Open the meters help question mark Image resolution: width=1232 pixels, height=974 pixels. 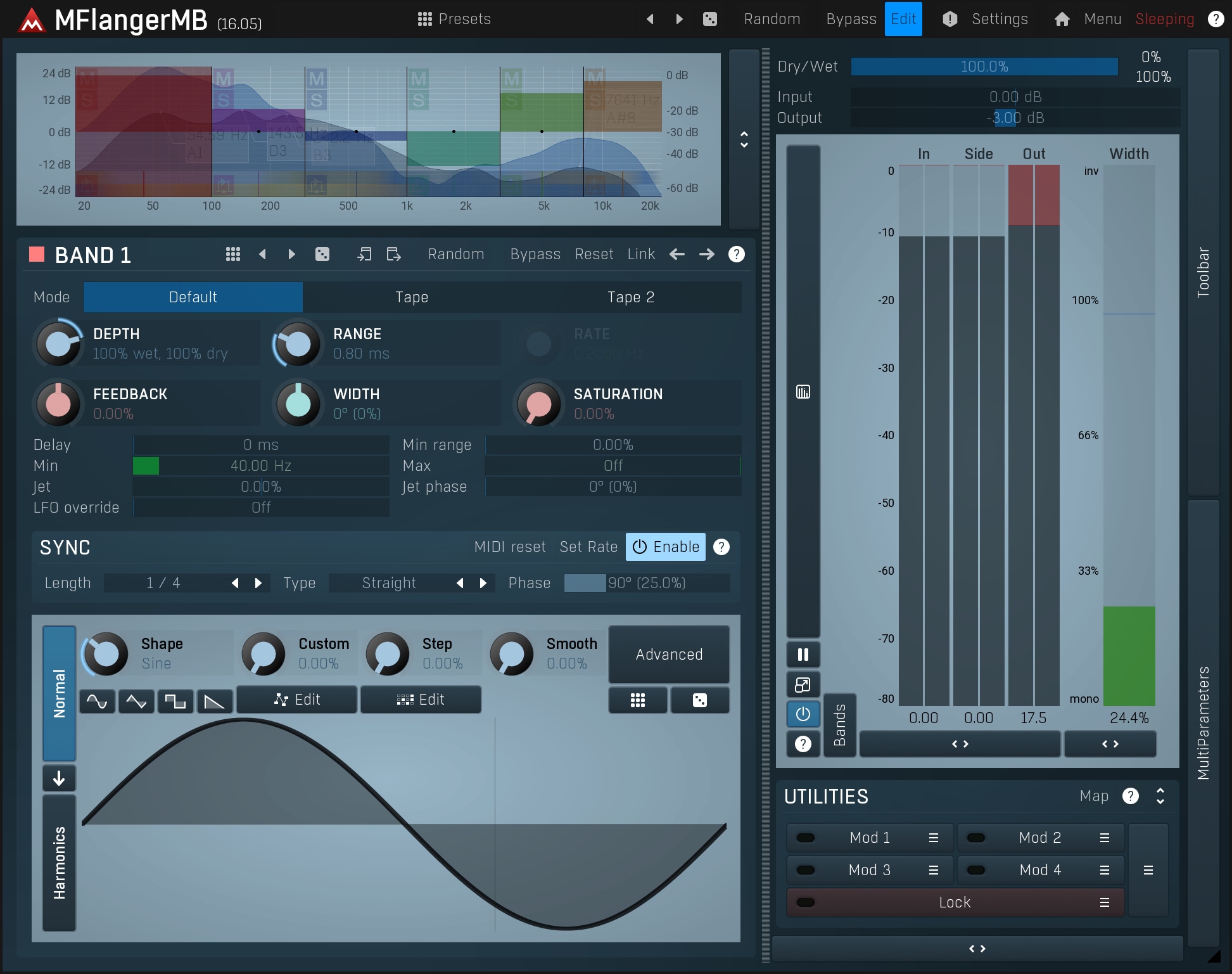click(x=803, y=744)
